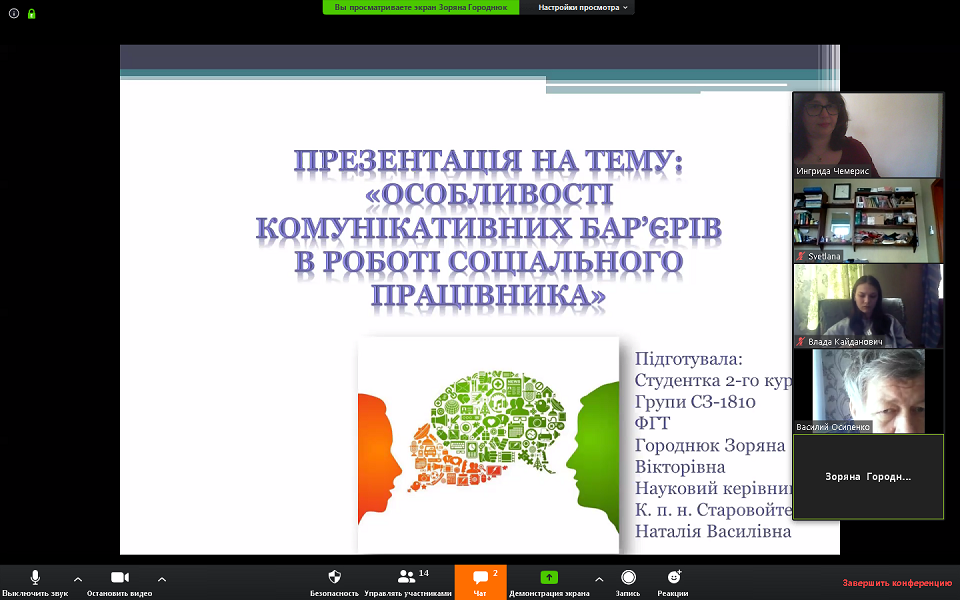Screen dimensions: 960x600
Task: Select Ингрида Чемерис video thumbnail
Action: [x=868, y=135]
